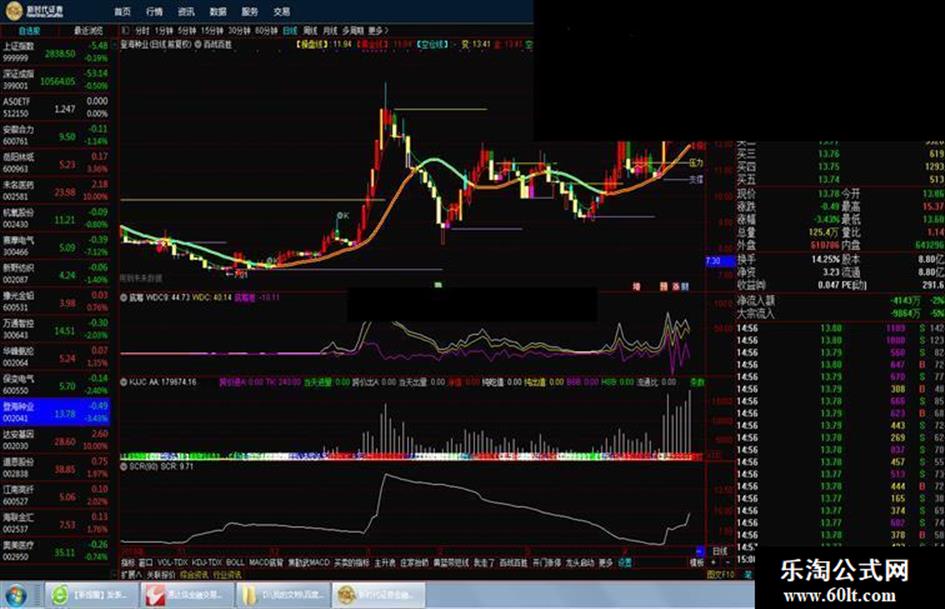The height and width of the screenshot is (609, 945).
Task: Select highlighted stock 002041 in watchlist
Action: click(x=55, y=412)
